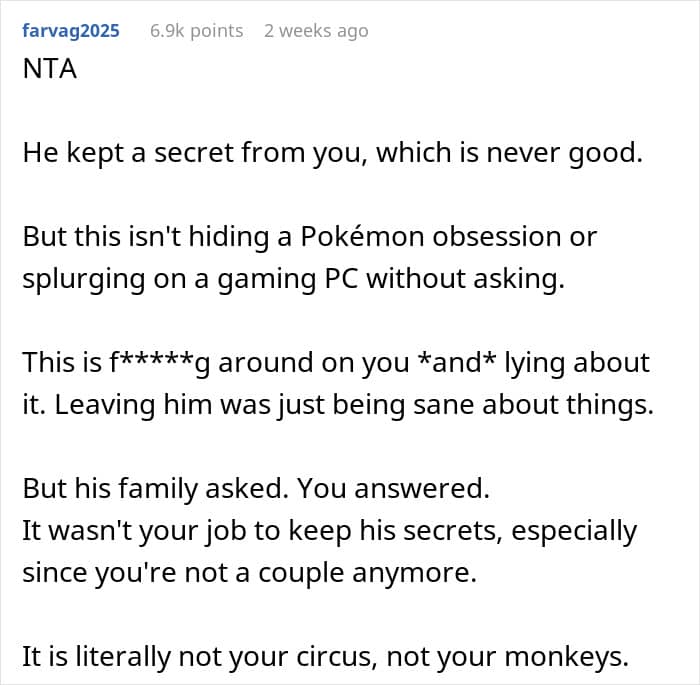Click the 6.9k points score

pyautogui.click(x=196, y=31)
